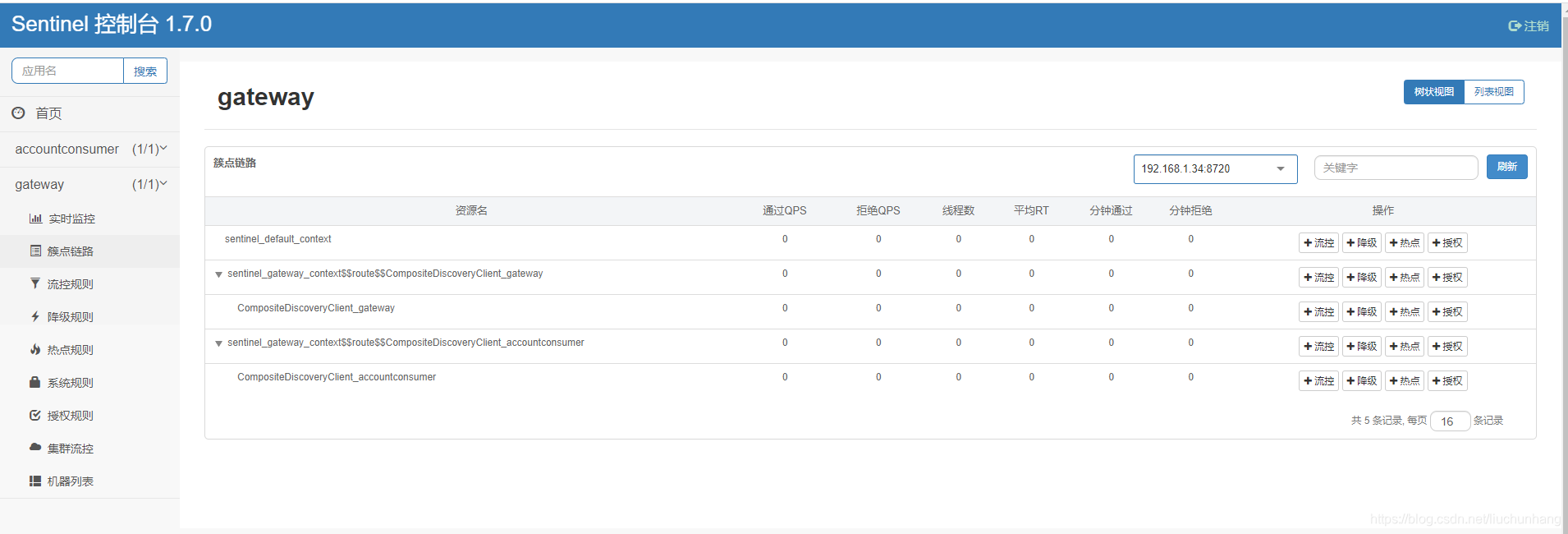This screenshot has height=534, width=1568.
Task: Add 授权 rule for CompositeDiscoveryClient_accountconsumer child row
Action: coord(1447,381)
